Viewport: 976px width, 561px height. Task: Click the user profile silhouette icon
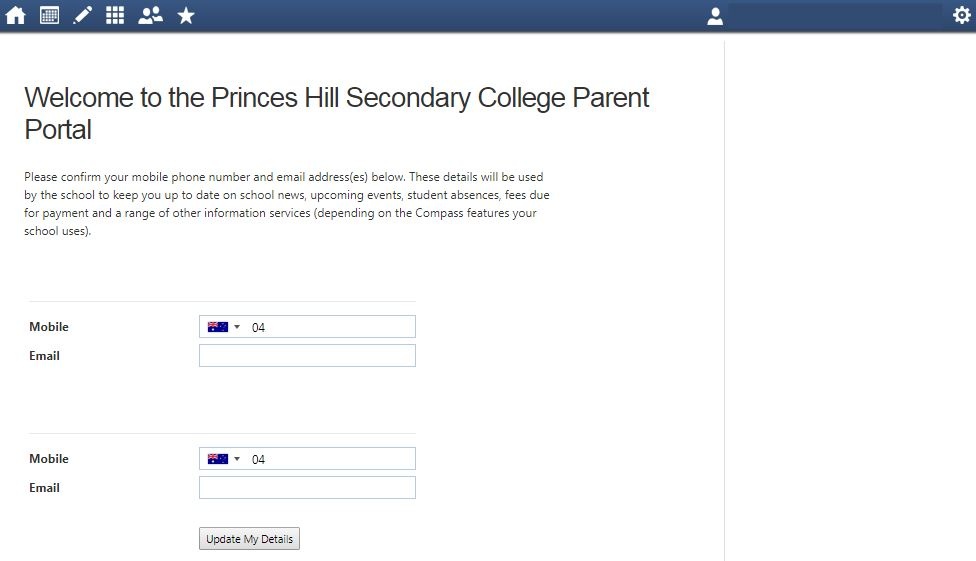pyautogui.click(x=715, y=16)
